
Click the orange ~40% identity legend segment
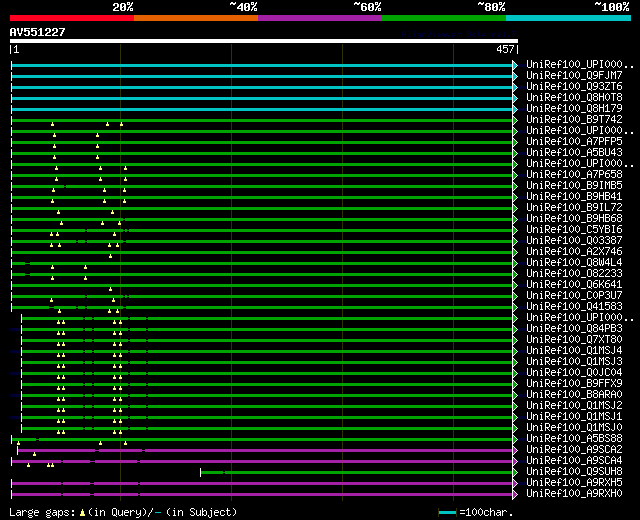tap(195, 17)
